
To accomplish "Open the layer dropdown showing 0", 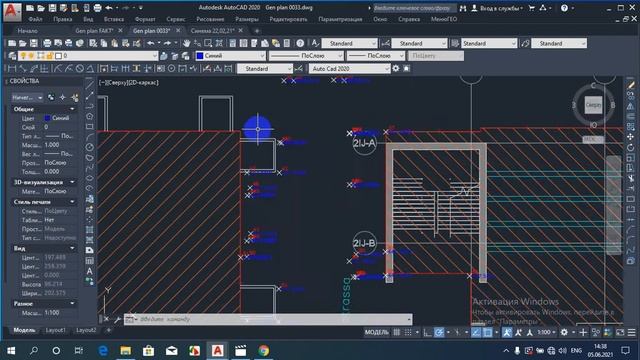I will coord(88,56).
